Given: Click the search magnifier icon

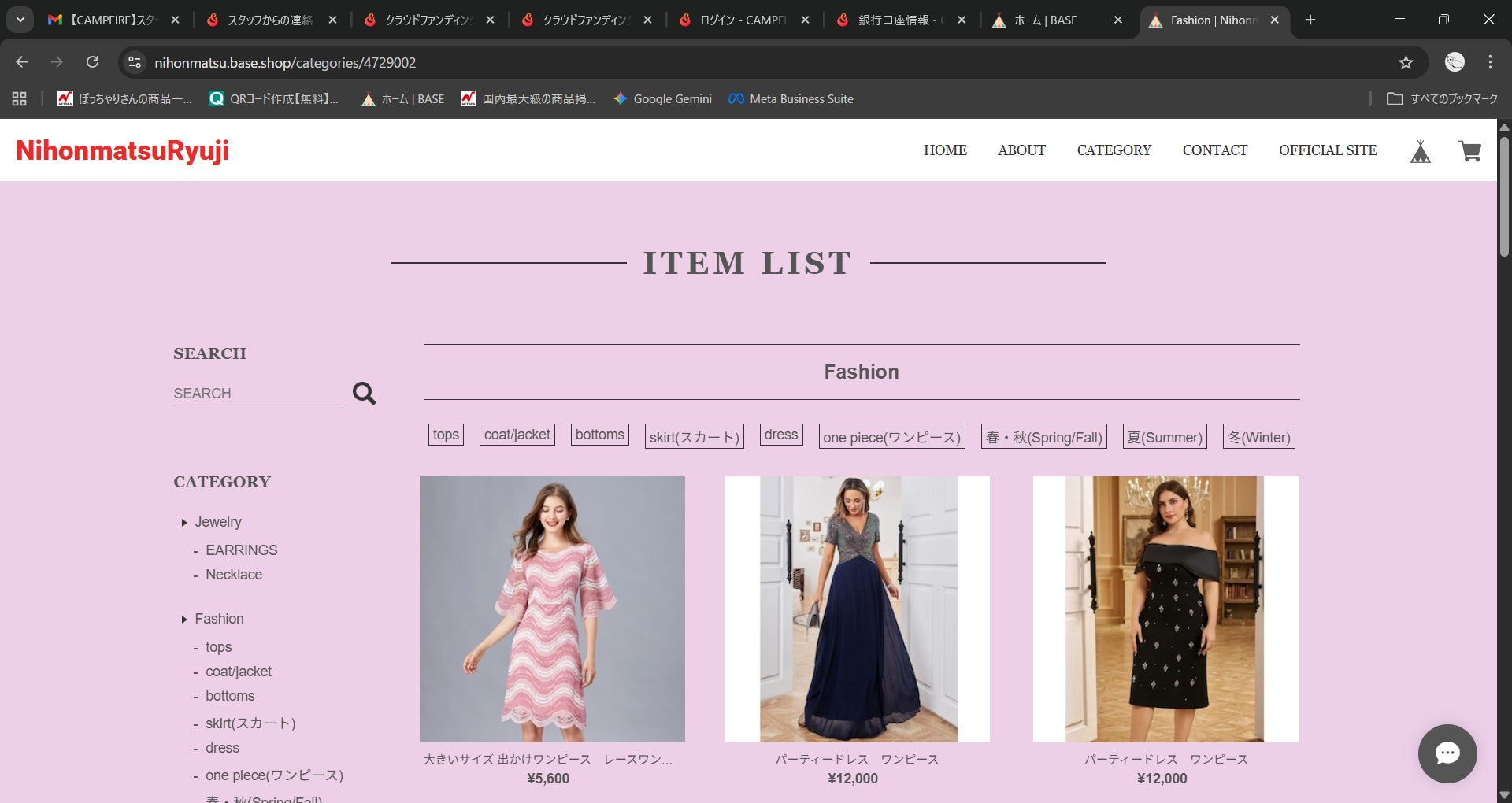Looking at the screenshot, I should click(x=364, y=393).
